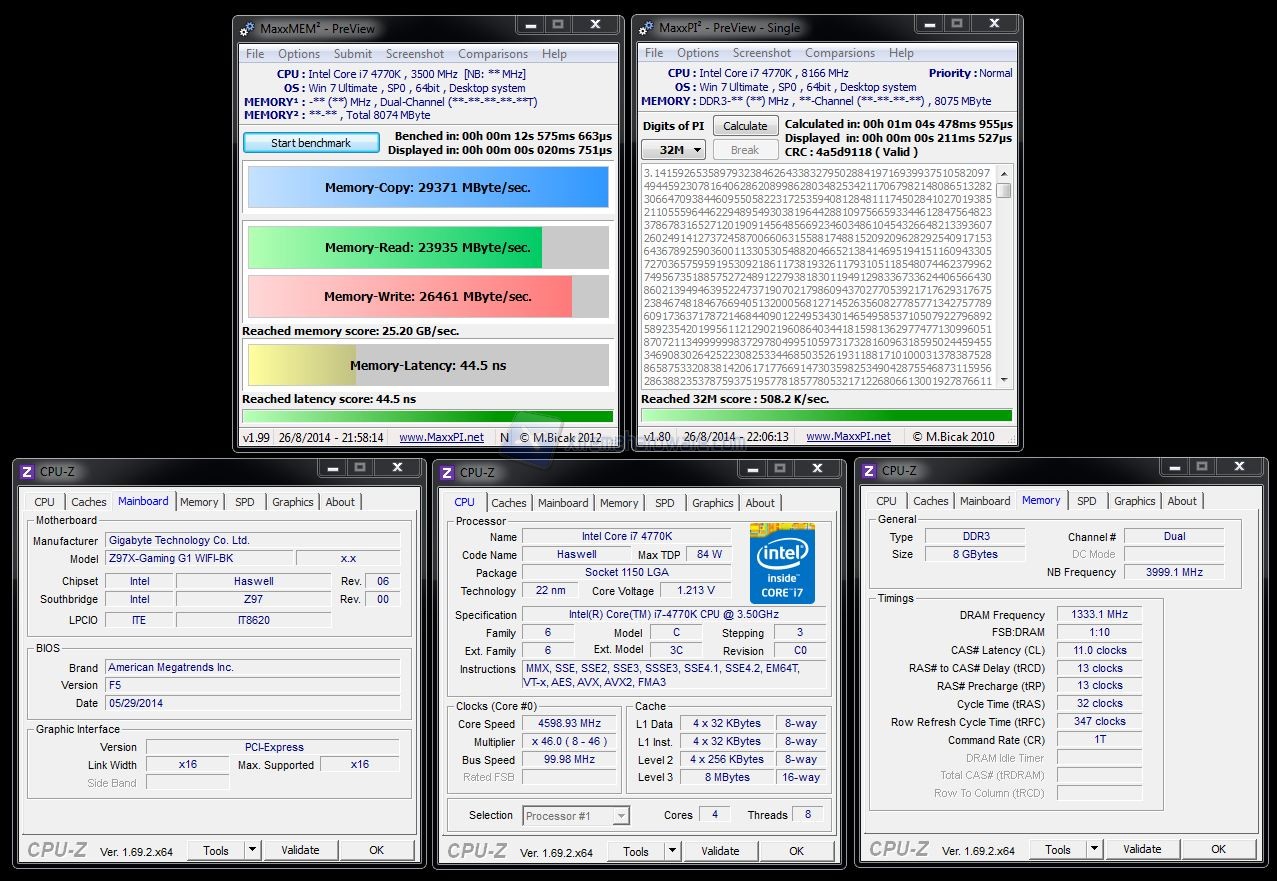The image size is (1277, 881).
Task: Open the Screenshot menu in MaxxPI²
Action: coord(761,53)
